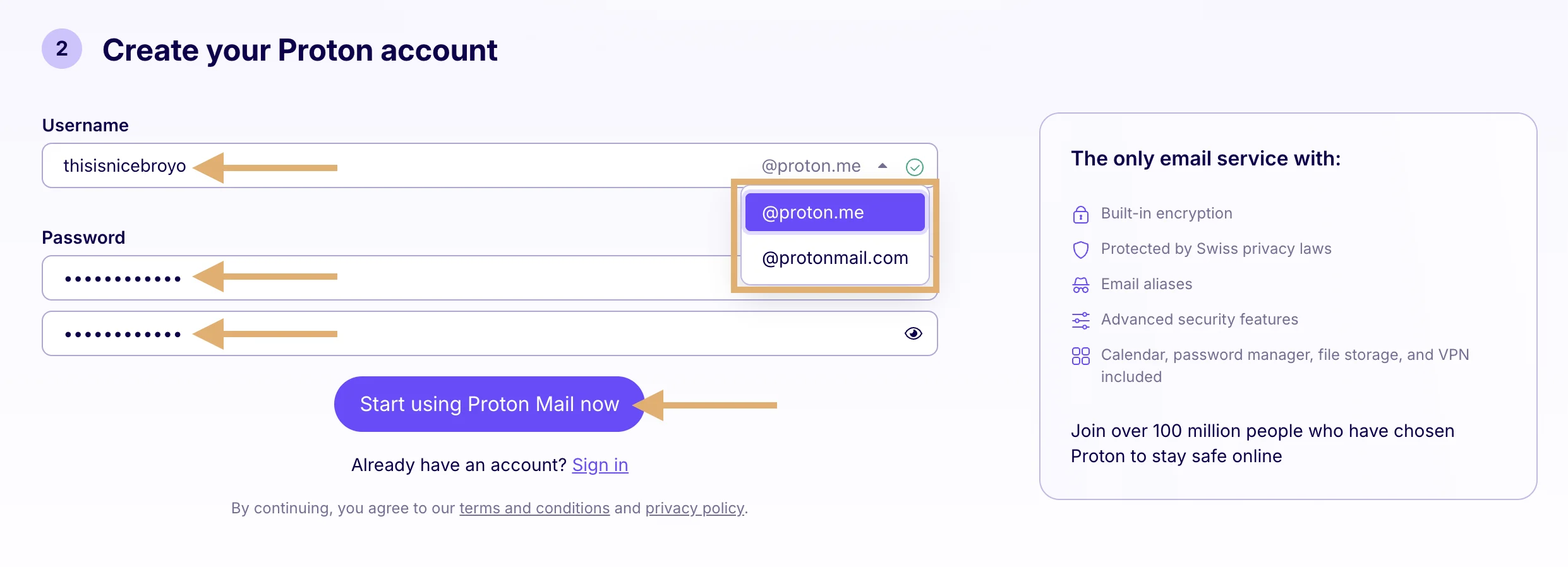This screenshot has width=1568, height=567.
Task: Open the privacy policy link
Action: pyautogui.click(x=694, y=508)
